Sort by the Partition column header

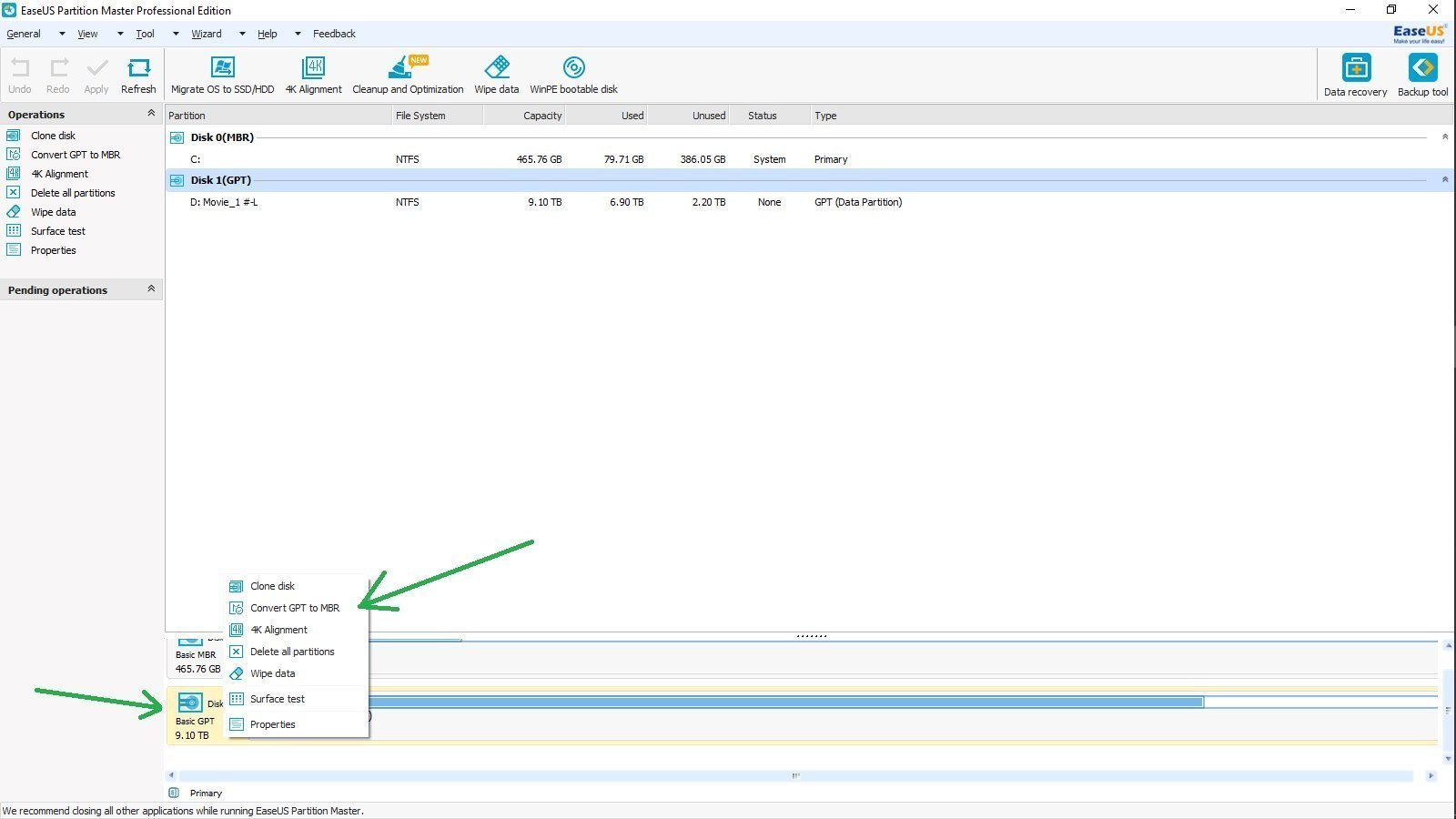[278, 116]
